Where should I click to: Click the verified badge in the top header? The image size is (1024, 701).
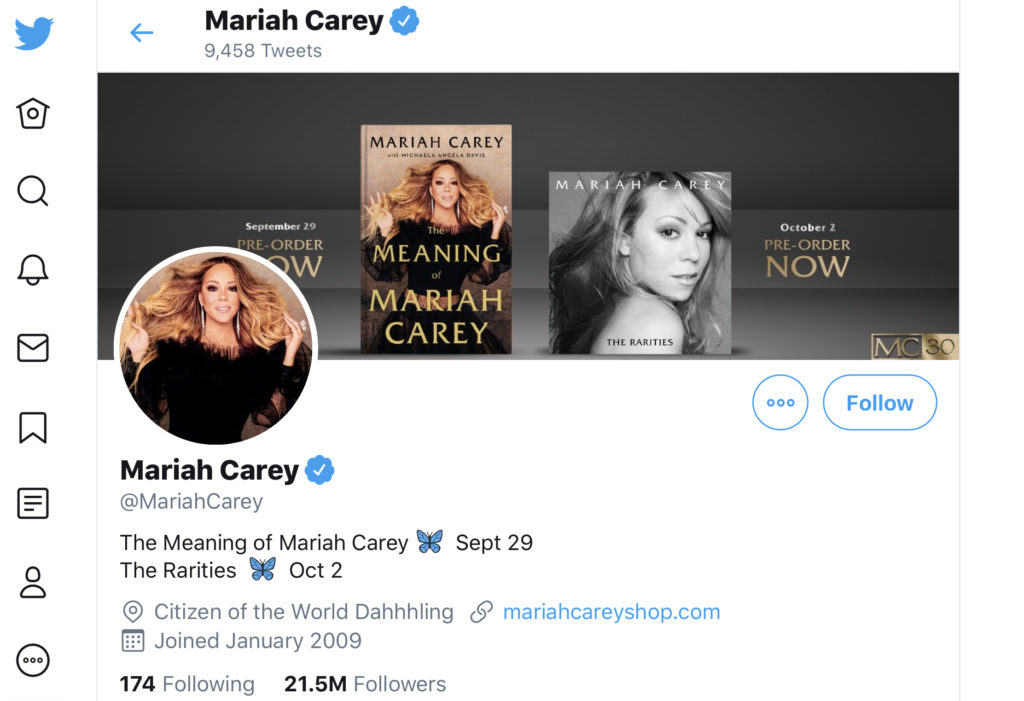404,21
